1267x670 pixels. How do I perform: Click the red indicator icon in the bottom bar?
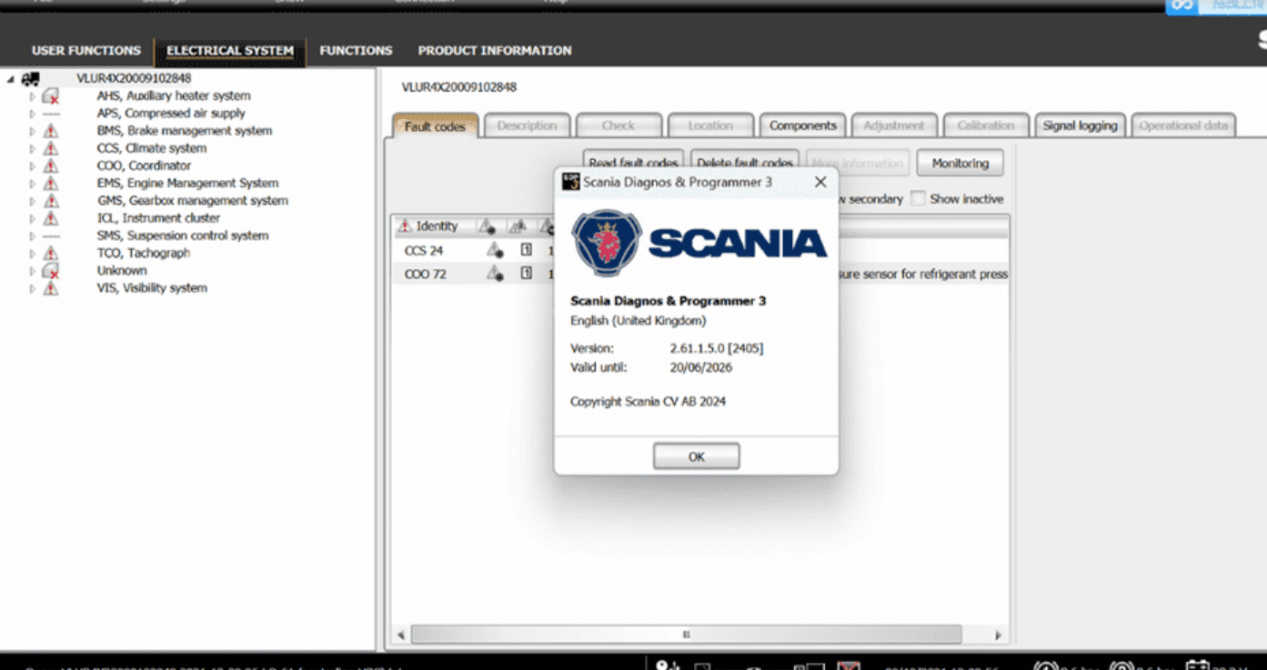(847, 664)
